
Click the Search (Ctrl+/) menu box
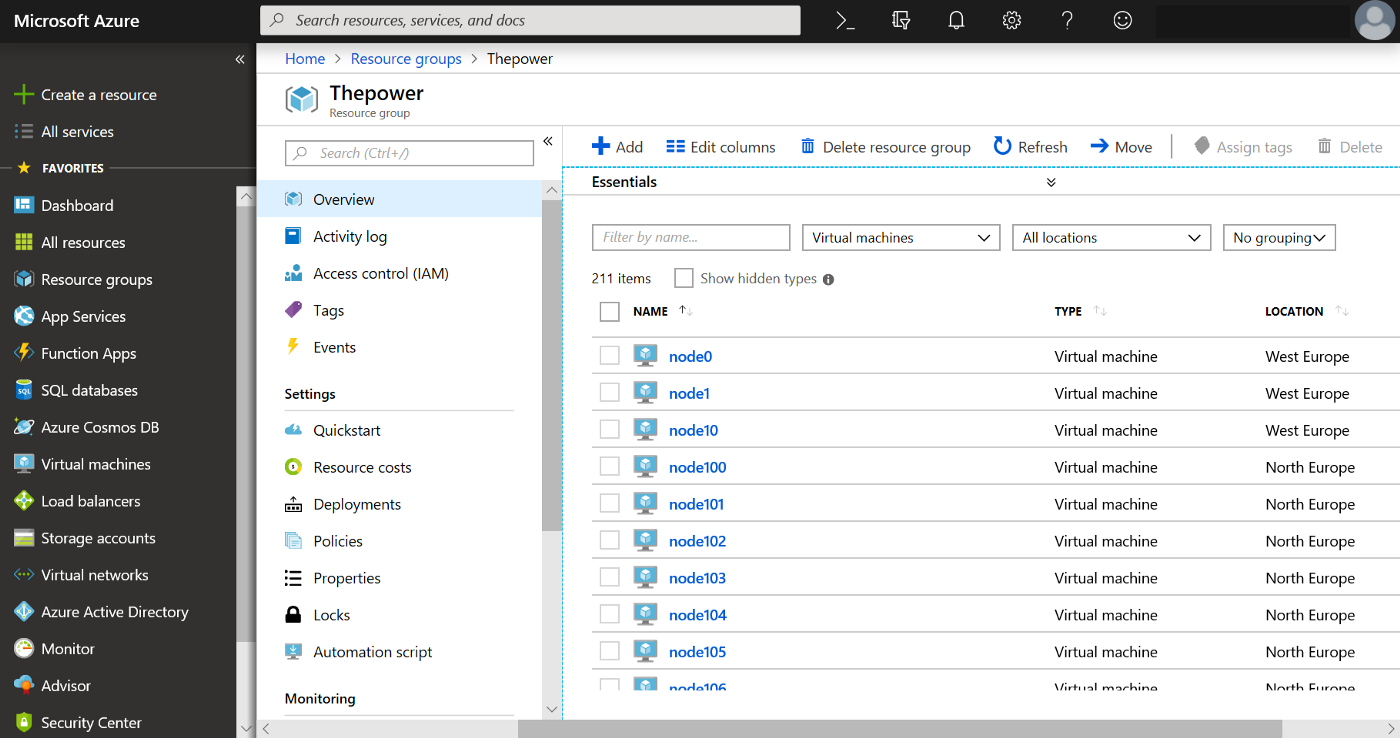409,153
